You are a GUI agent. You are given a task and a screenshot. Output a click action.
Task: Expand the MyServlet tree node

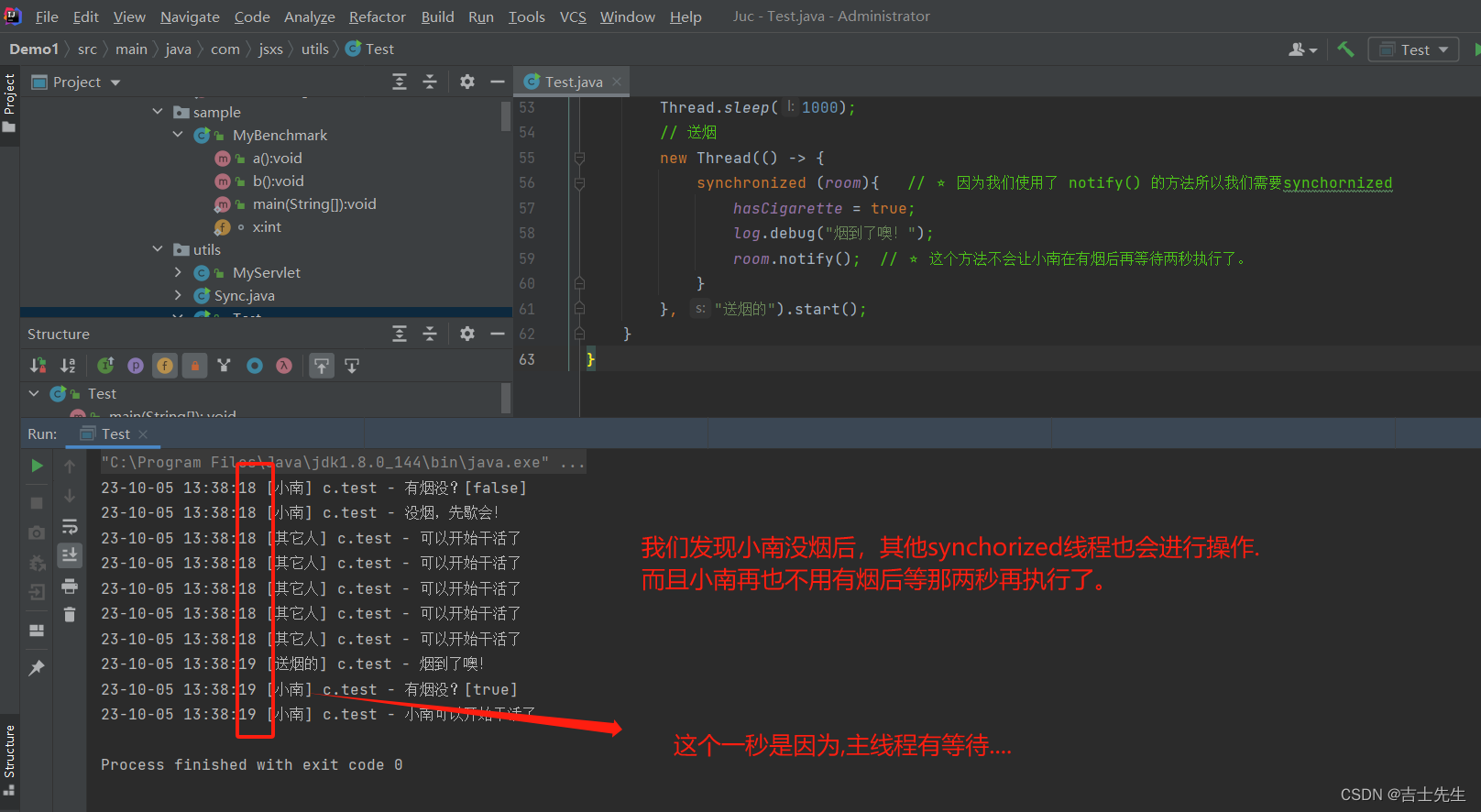pos(178,272)
